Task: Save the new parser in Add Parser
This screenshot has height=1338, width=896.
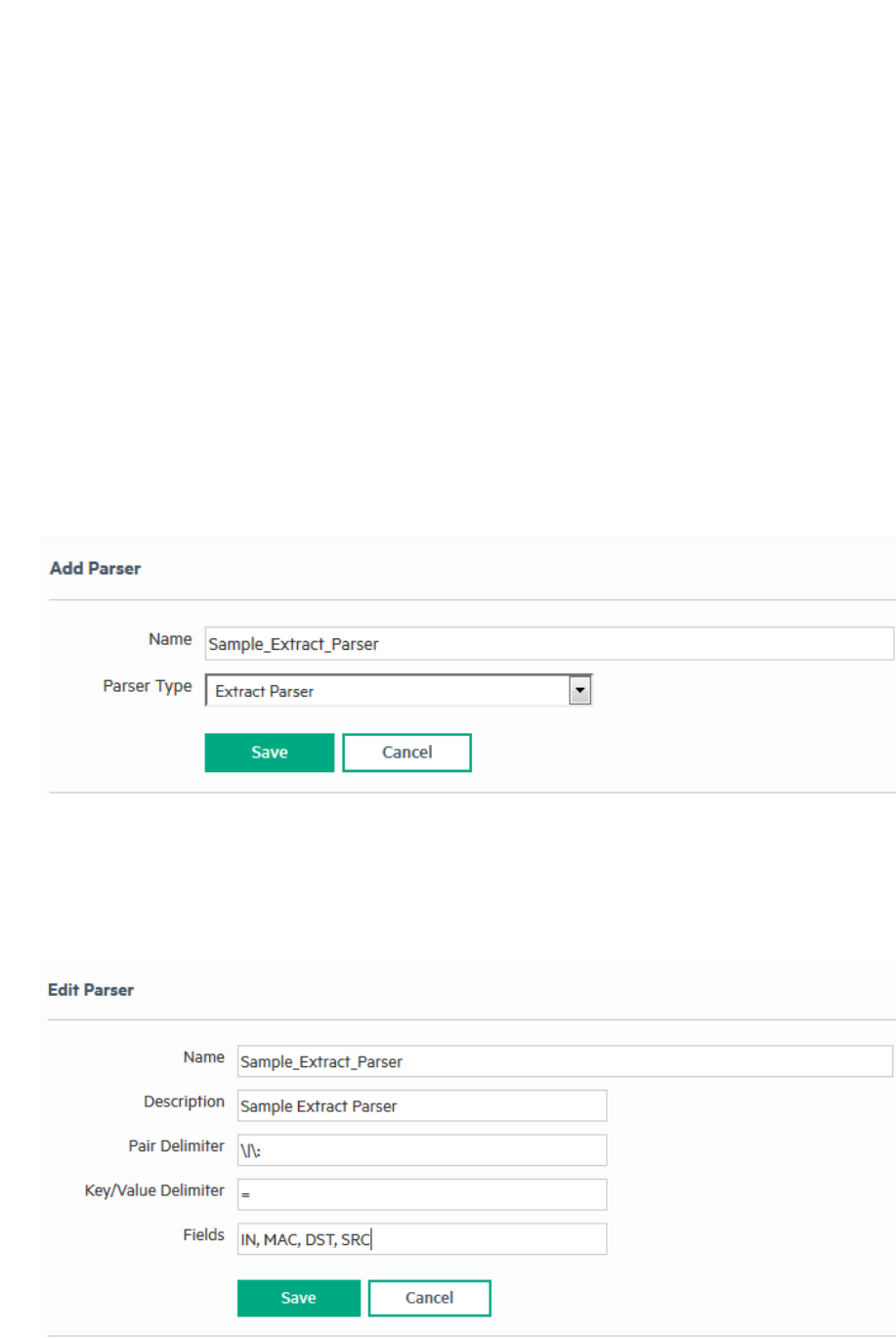Action: (269, 753)
